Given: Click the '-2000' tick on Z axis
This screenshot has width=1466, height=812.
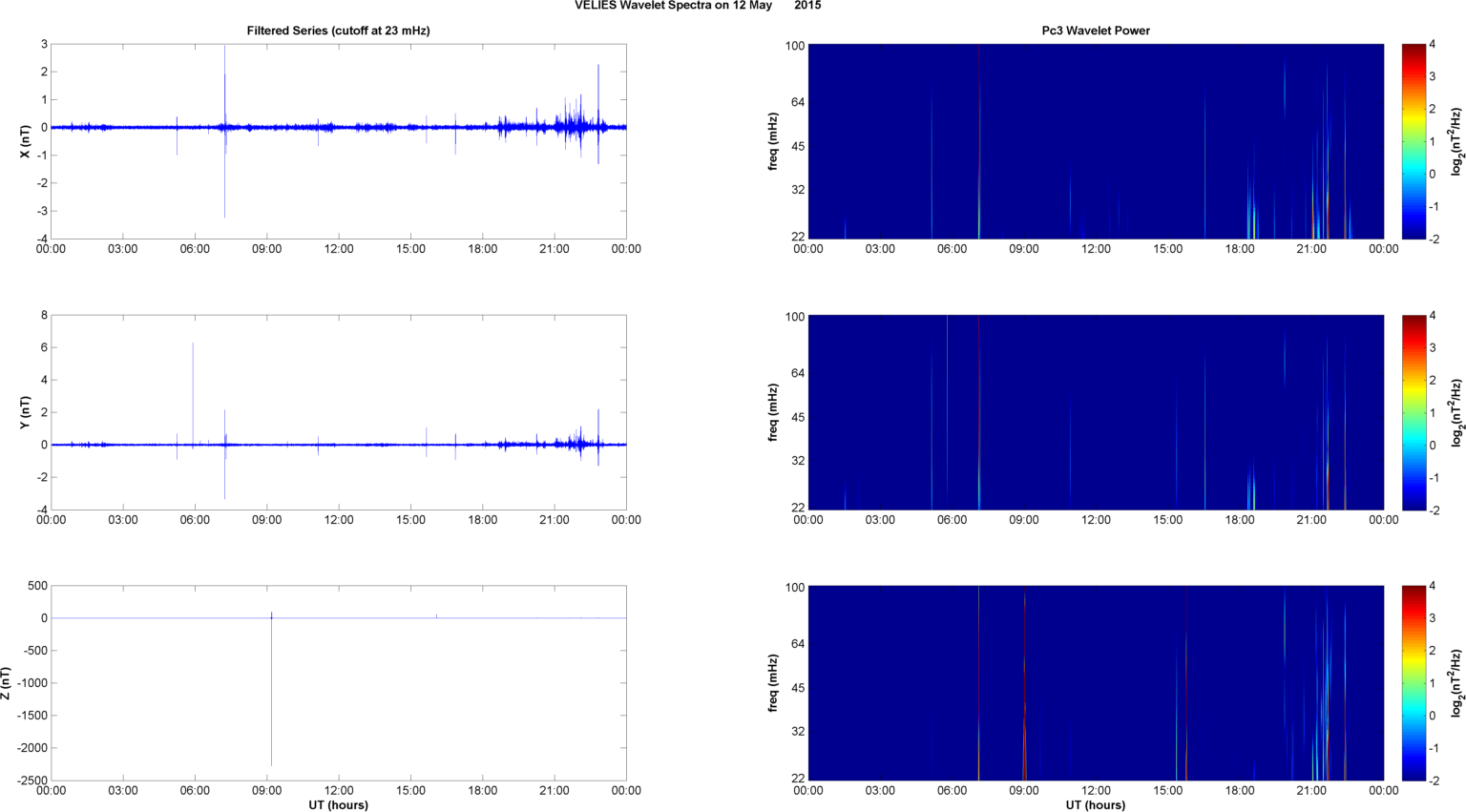Looking at the screenshot, I should (x=31, y=748).
